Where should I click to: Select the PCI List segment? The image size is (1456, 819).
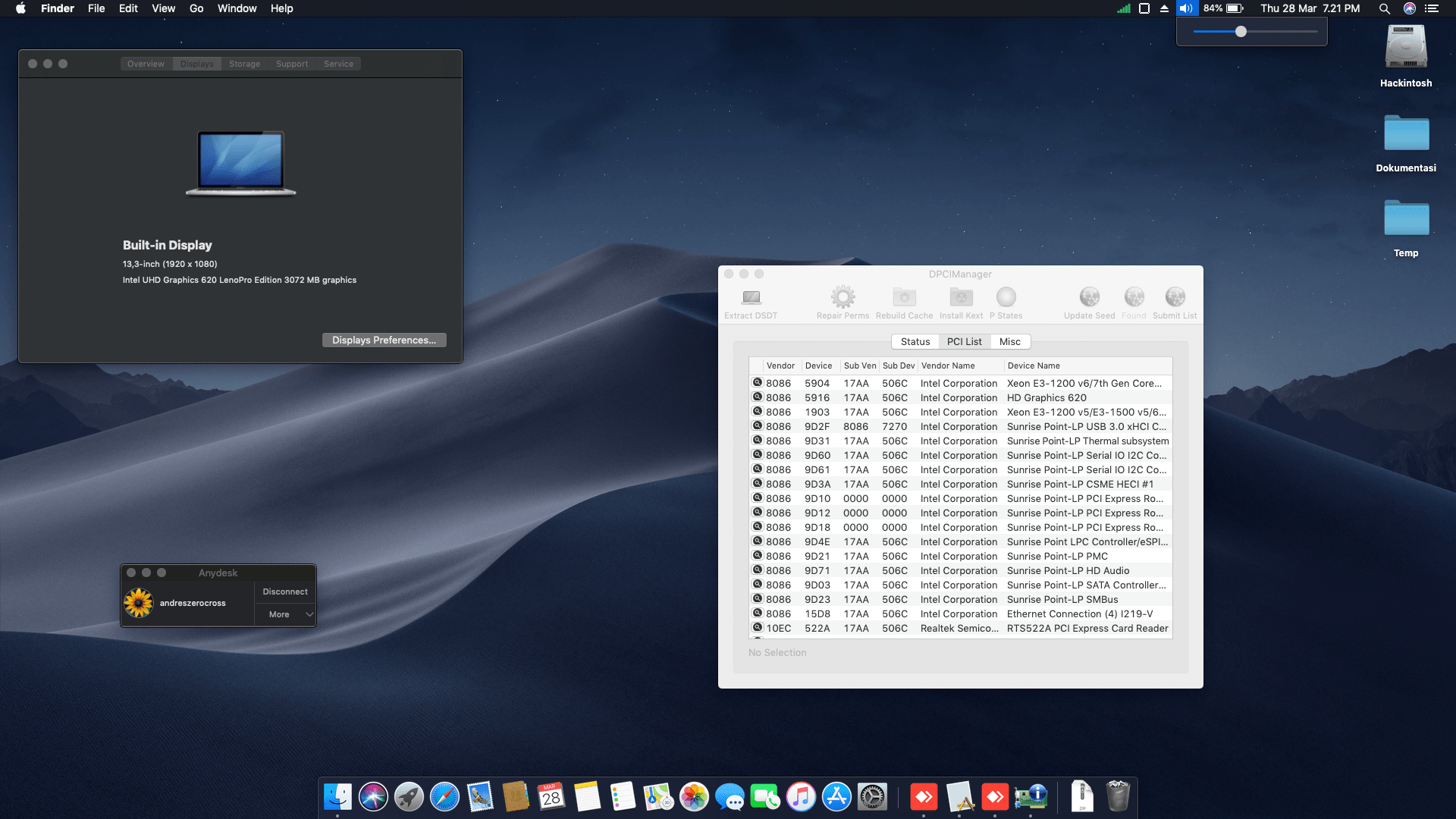(964, 341)
